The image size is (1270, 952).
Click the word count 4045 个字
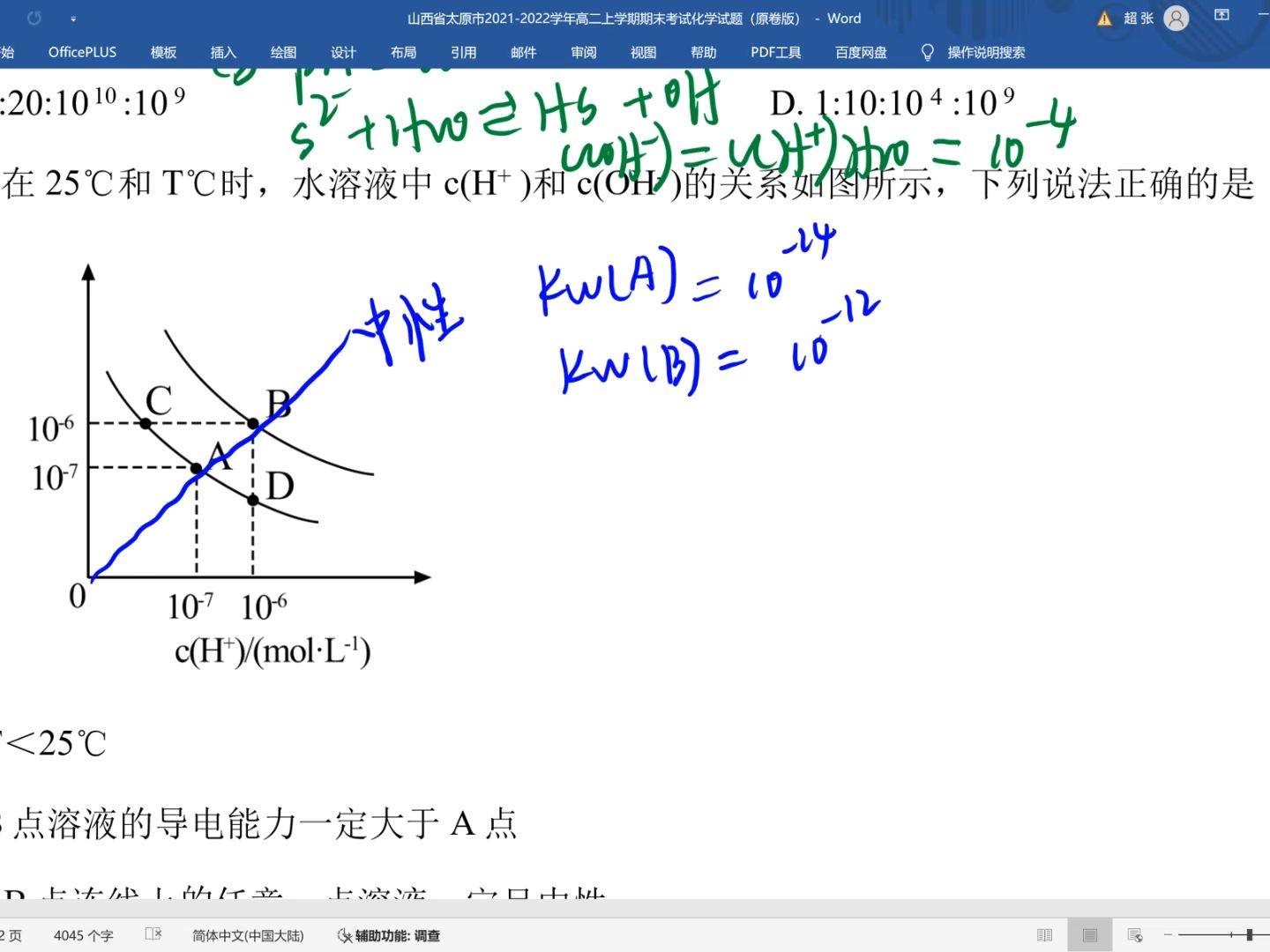(x=82, y=935)
